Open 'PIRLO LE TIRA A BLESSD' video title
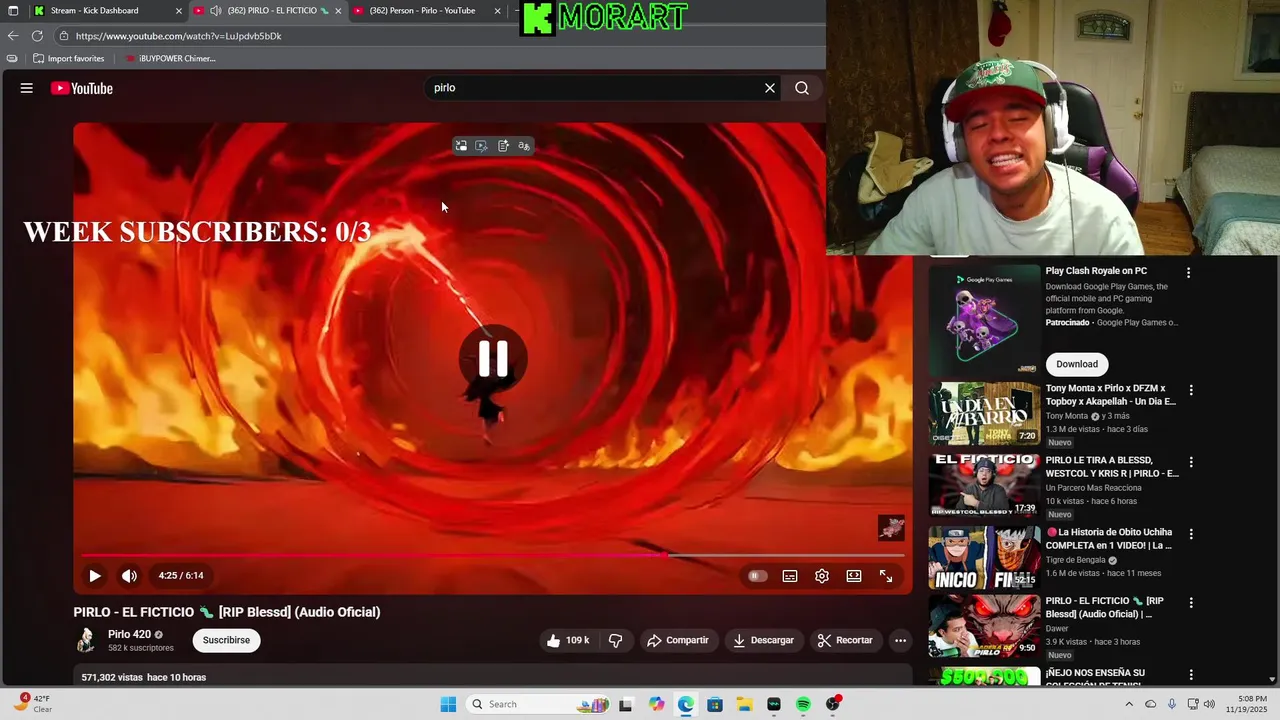Screen dimensions: 1280x720 point(1110,467)
